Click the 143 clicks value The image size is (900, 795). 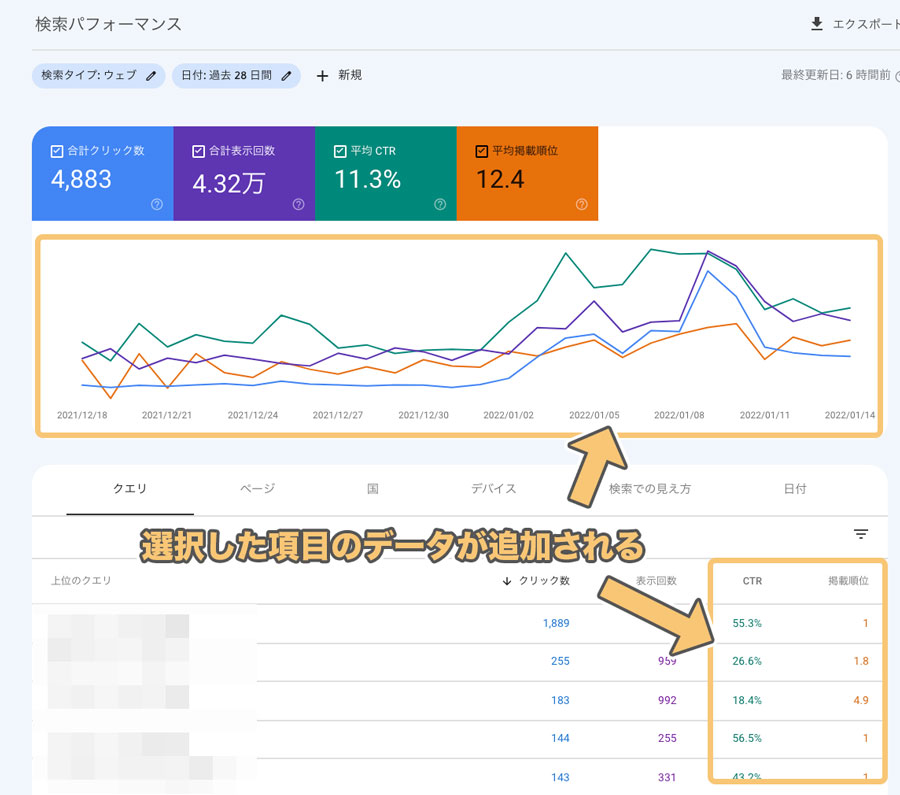[x=560, y=777]
